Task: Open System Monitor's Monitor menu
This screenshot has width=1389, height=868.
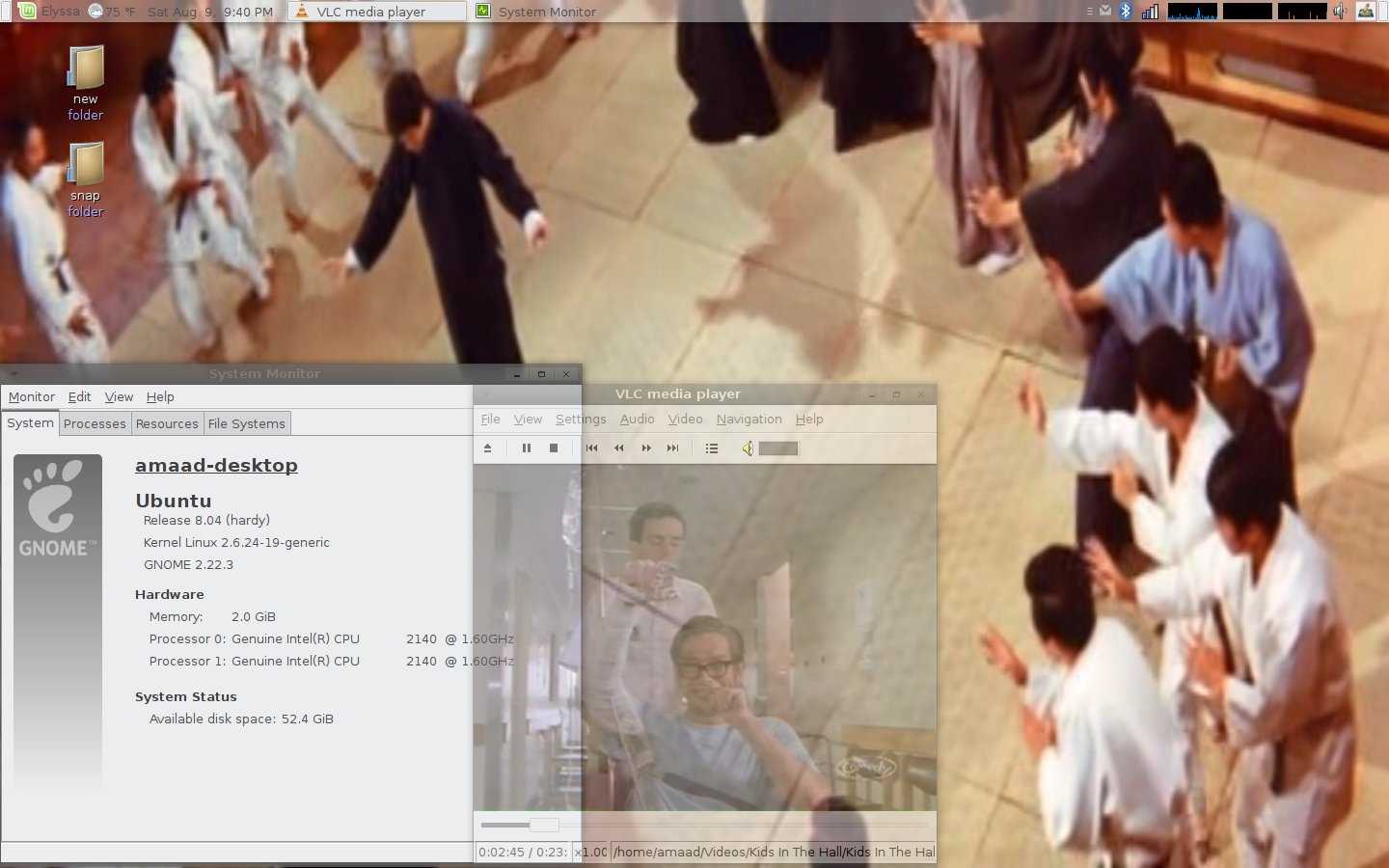Action: [32, 397]
